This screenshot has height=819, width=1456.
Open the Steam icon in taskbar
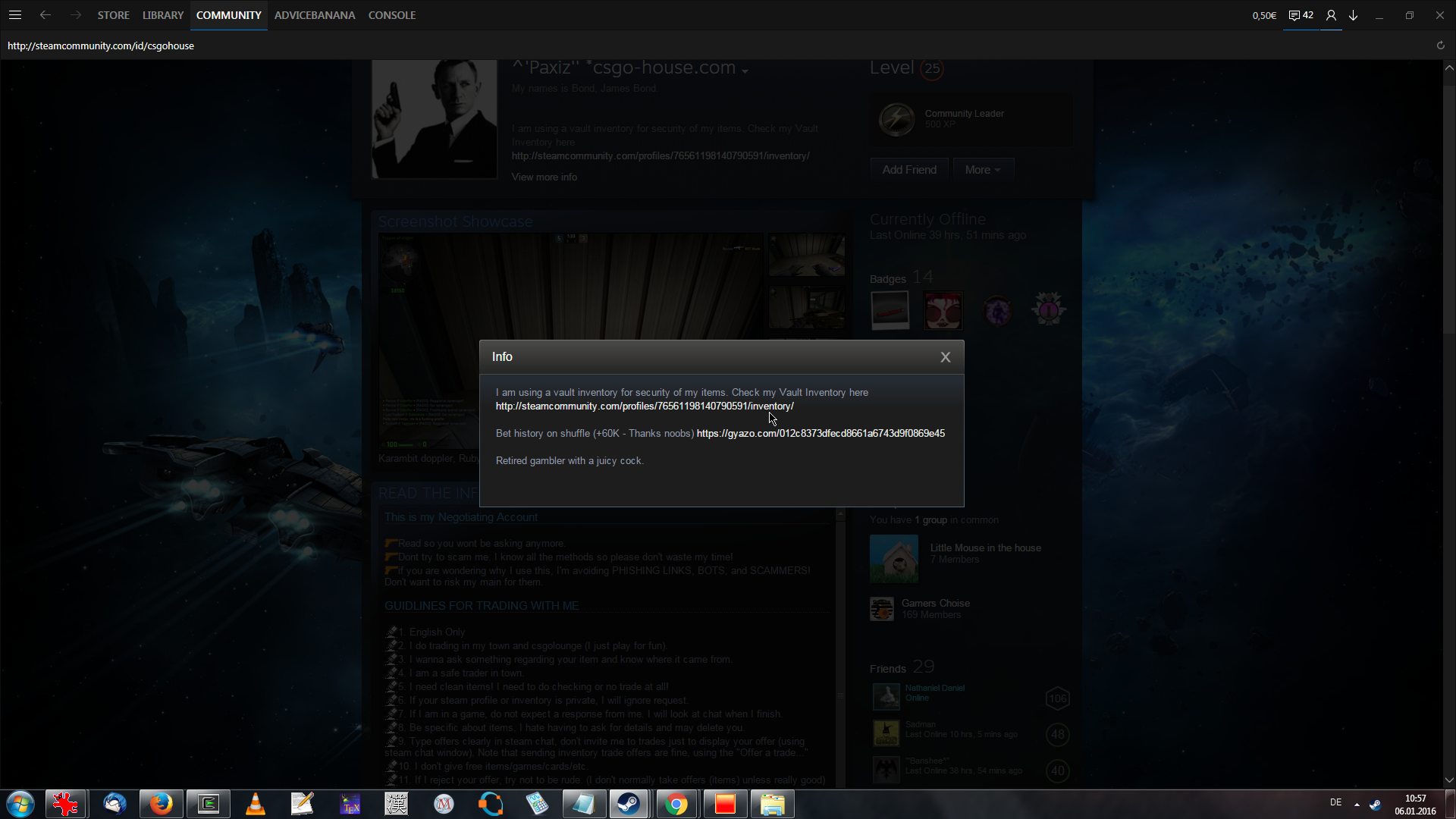click(x=629, y=804)
